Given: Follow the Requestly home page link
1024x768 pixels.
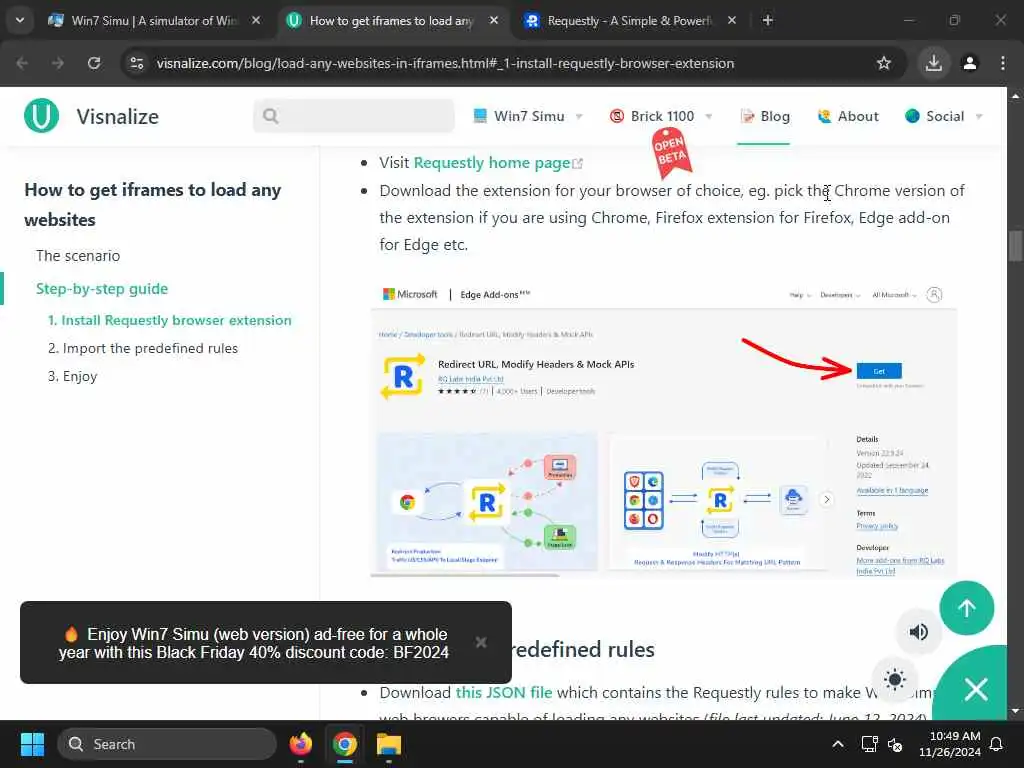Looking at the screenshot, I should [x=492, y=163].
